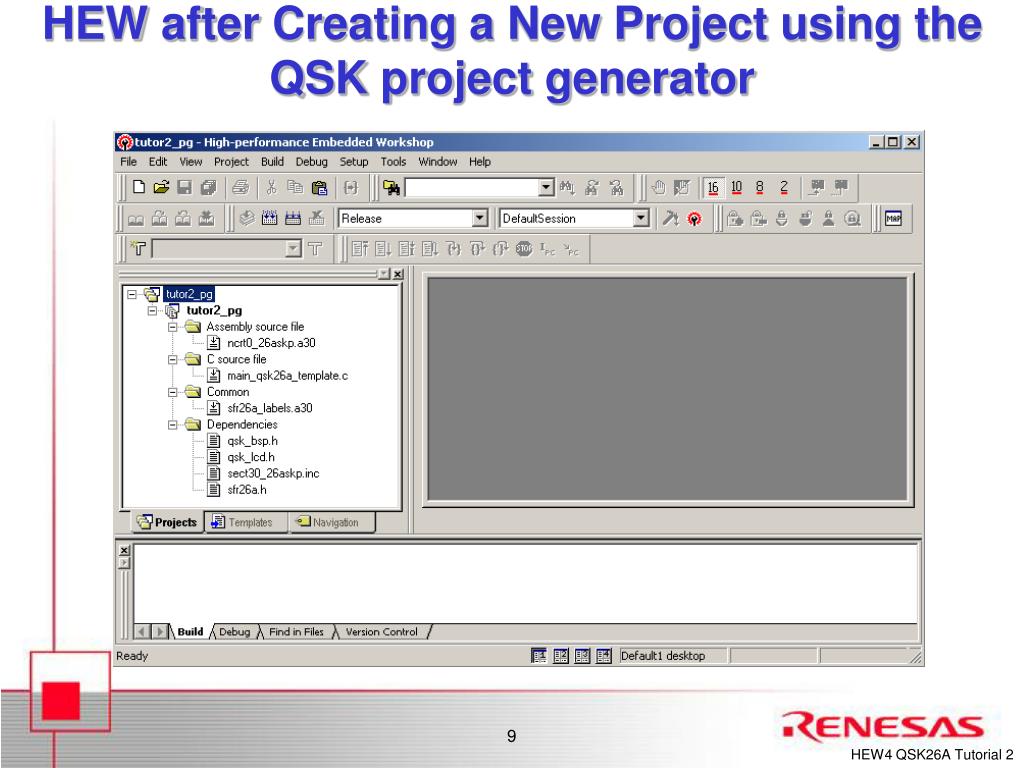Select qsk_bsp.h dependency file
The image size is (1024, 768).
(x=252, y=441)
